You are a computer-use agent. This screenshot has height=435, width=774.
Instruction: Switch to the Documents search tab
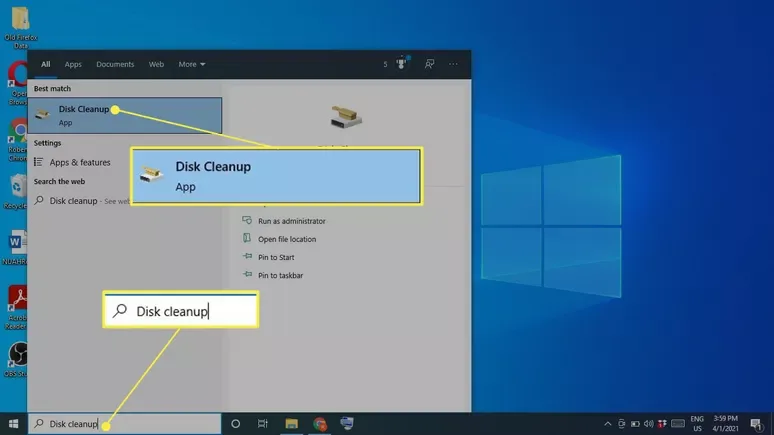pos(115,64)
